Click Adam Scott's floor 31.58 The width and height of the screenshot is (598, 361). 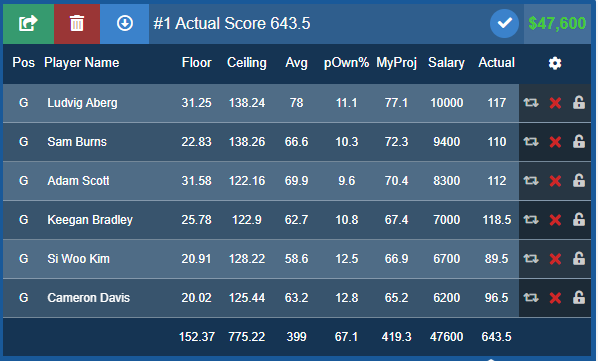[196, 181]
